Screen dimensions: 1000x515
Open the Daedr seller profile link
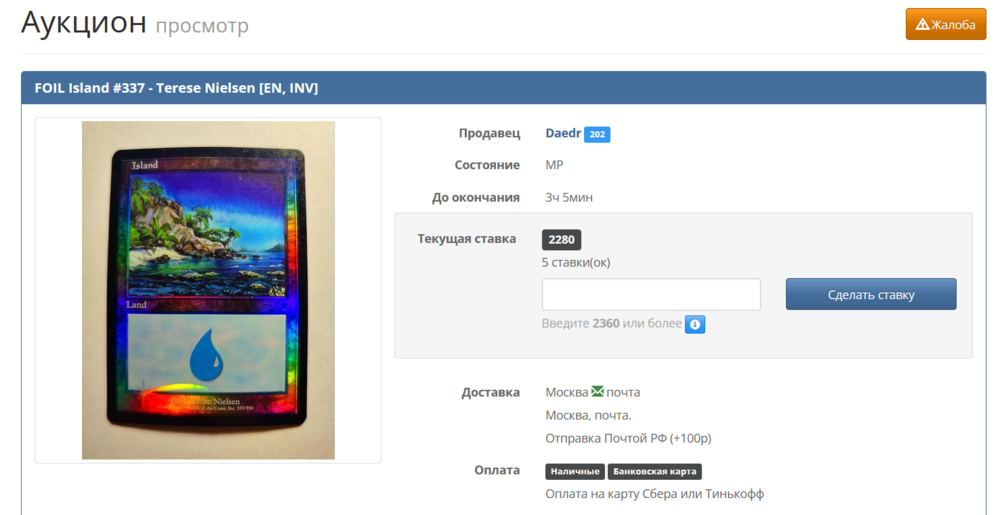(x=563, y=133)
